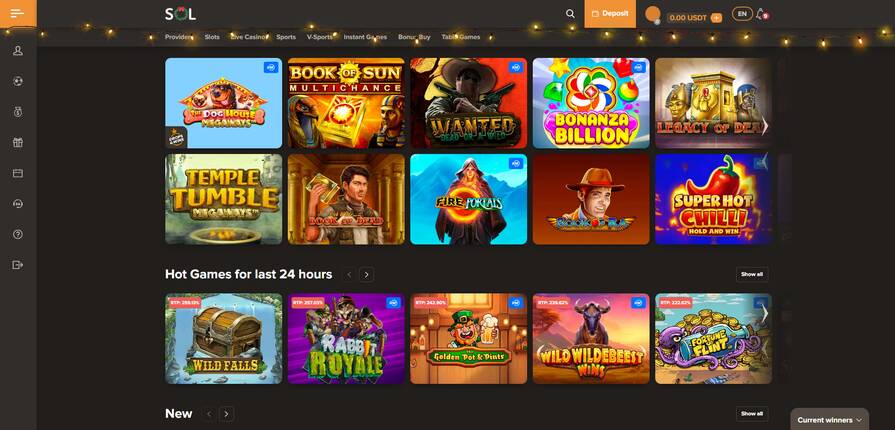Click the plus icon beside USDT balance
Screen dimensions: 895x430
pos(716,18)
